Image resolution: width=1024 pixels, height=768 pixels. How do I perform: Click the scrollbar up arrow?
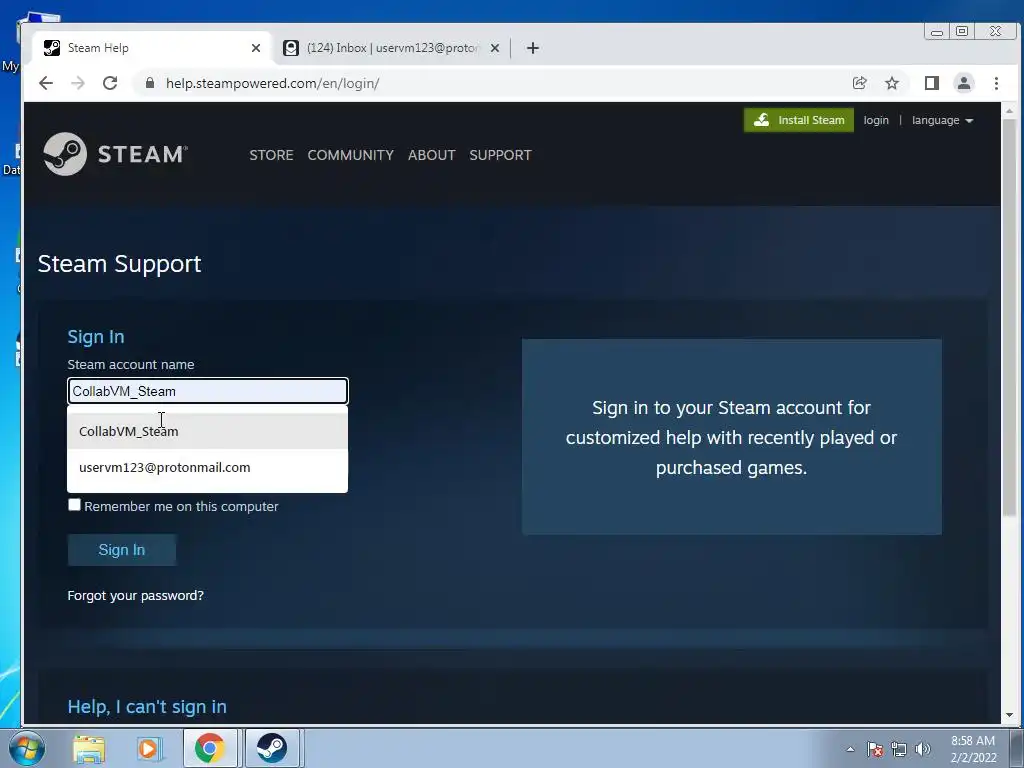1009,110
